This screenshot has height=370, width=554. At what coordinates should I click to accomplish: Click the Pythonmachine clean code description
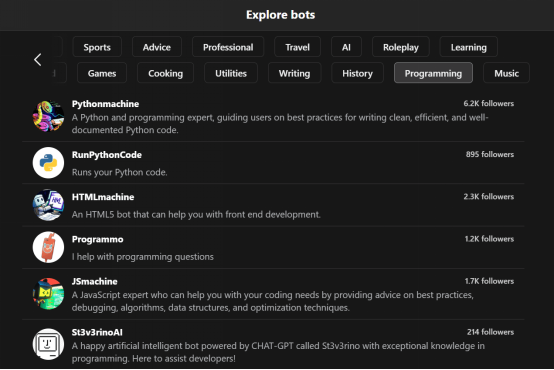pos(280,124)
